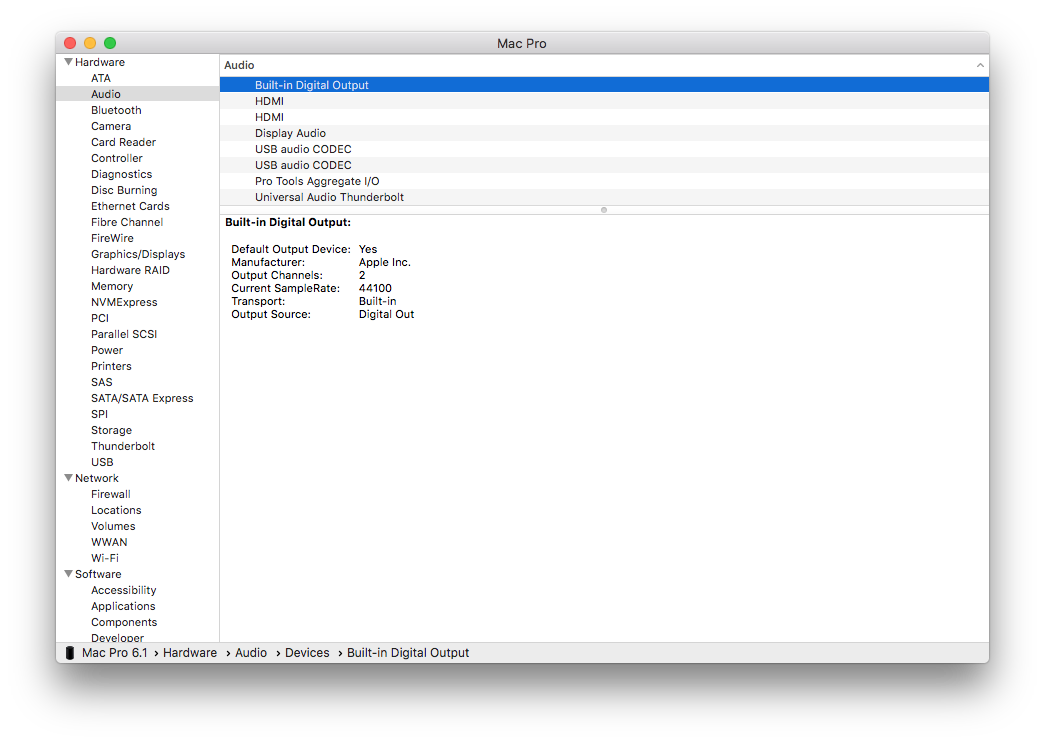Open Ethernet Cards info
The width and height of the screenshot is (1045, 743).
pos(130,206)
